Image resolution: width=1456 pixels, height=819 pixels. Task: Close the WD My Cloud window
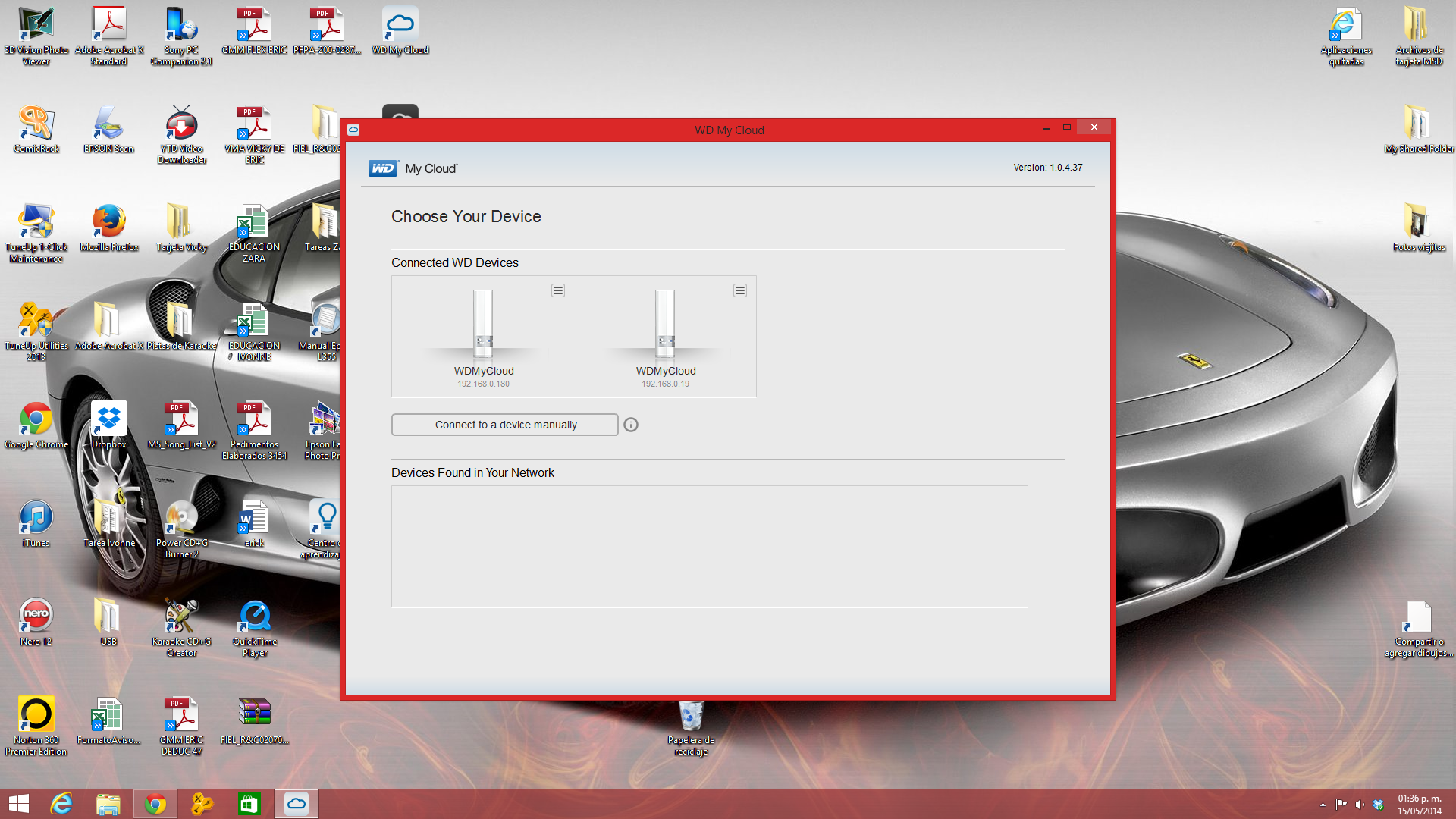[1094, 127]
